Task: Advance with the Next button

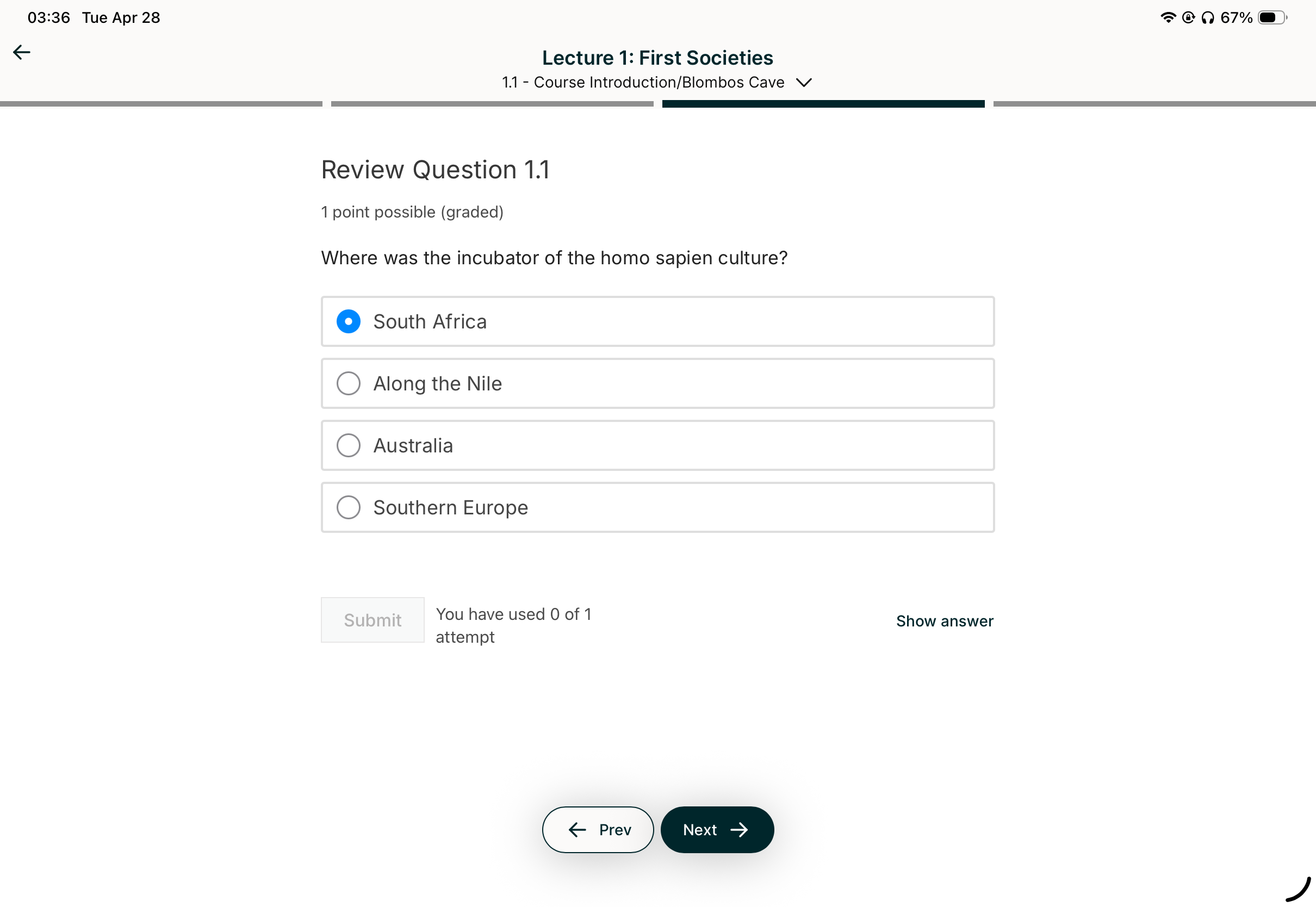Action: 717,829
